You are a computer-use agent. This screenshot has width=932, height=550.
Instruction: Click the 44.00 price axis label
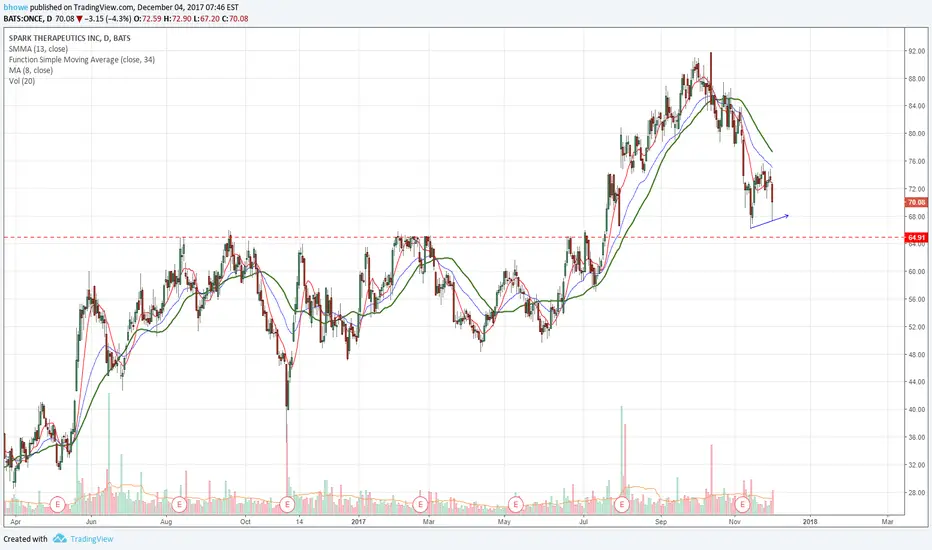[916, 382]
